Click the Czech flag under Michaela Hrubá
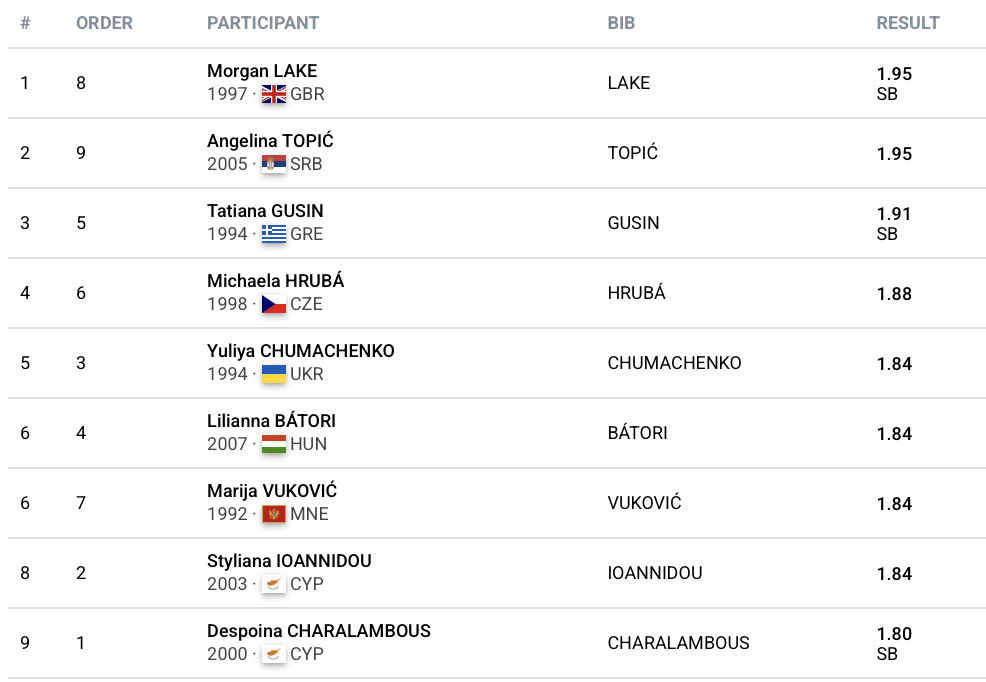 [273, 305]
